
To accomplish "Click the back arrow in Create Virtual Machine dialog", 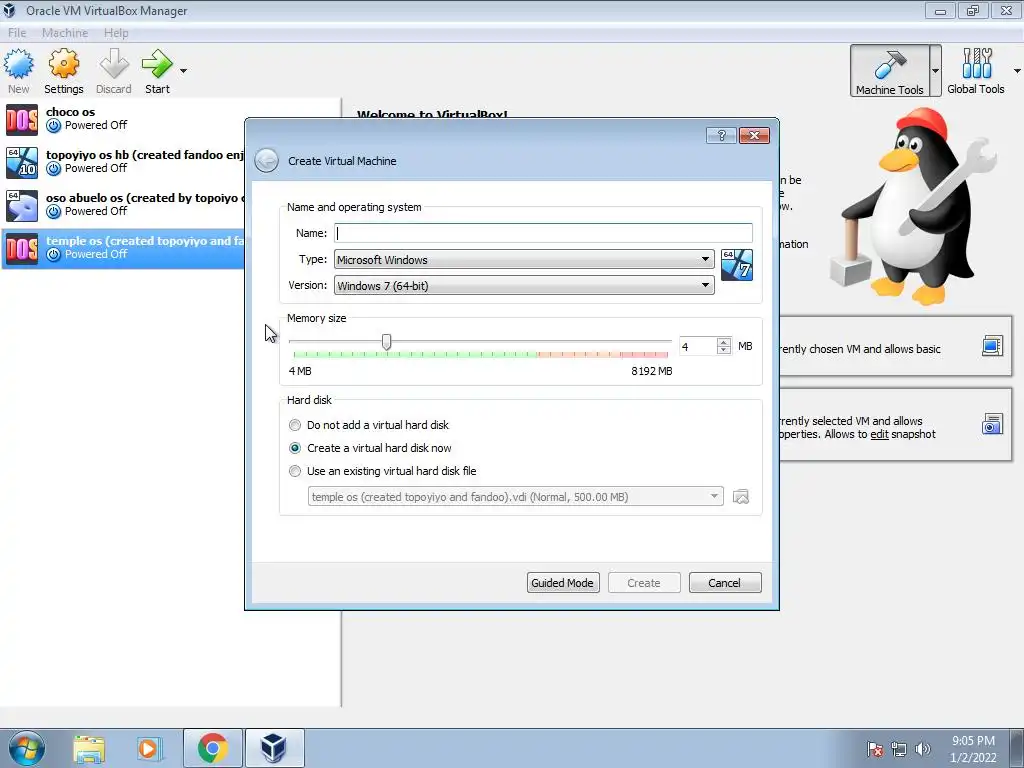I will click(x=266, y=161).
